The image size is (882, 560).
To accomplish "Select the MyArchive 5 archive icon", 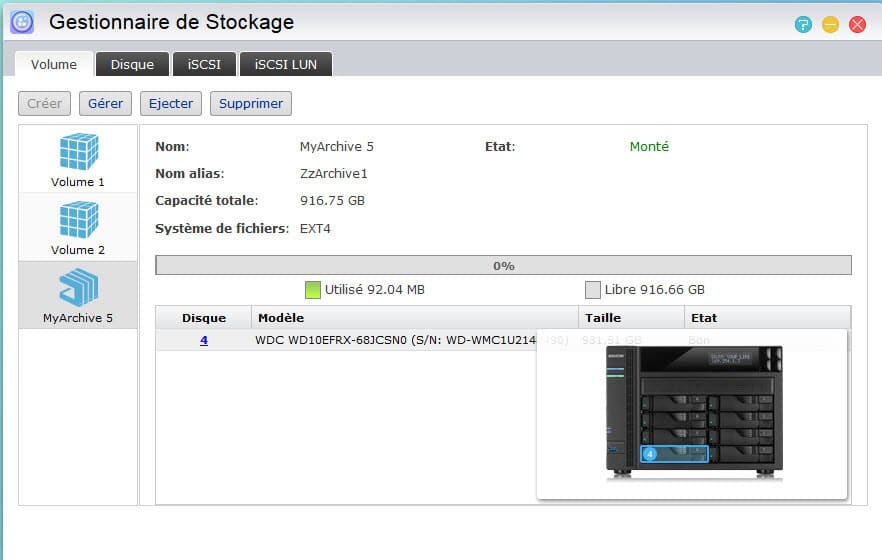I will coord(79,287).
